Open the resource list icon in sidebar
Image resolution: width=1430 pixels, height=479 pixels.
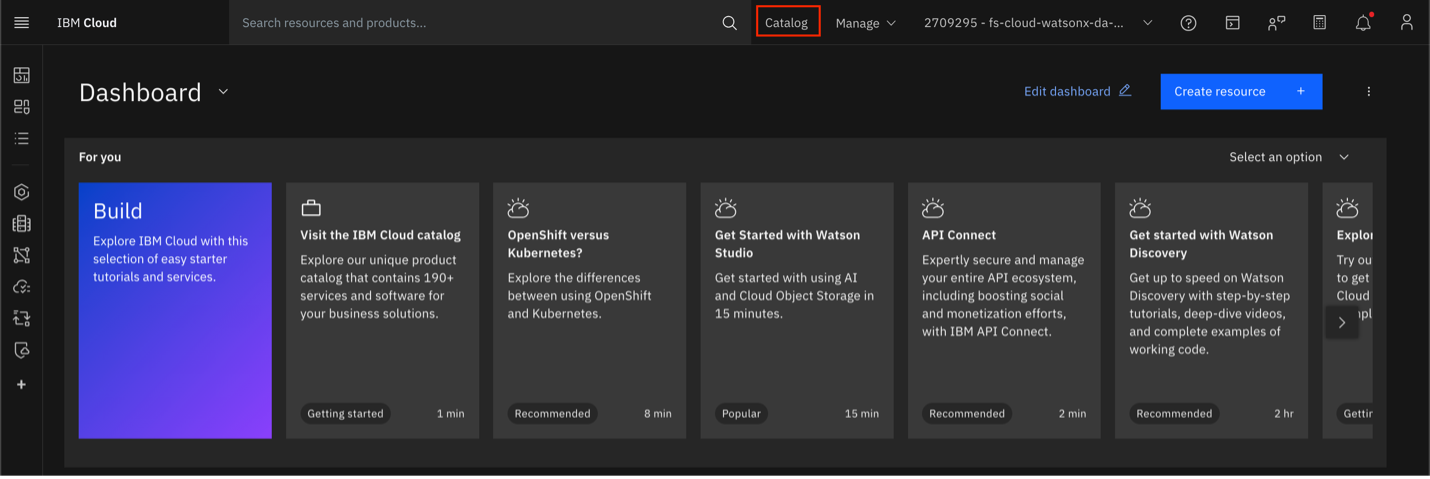tap(21, 138)
